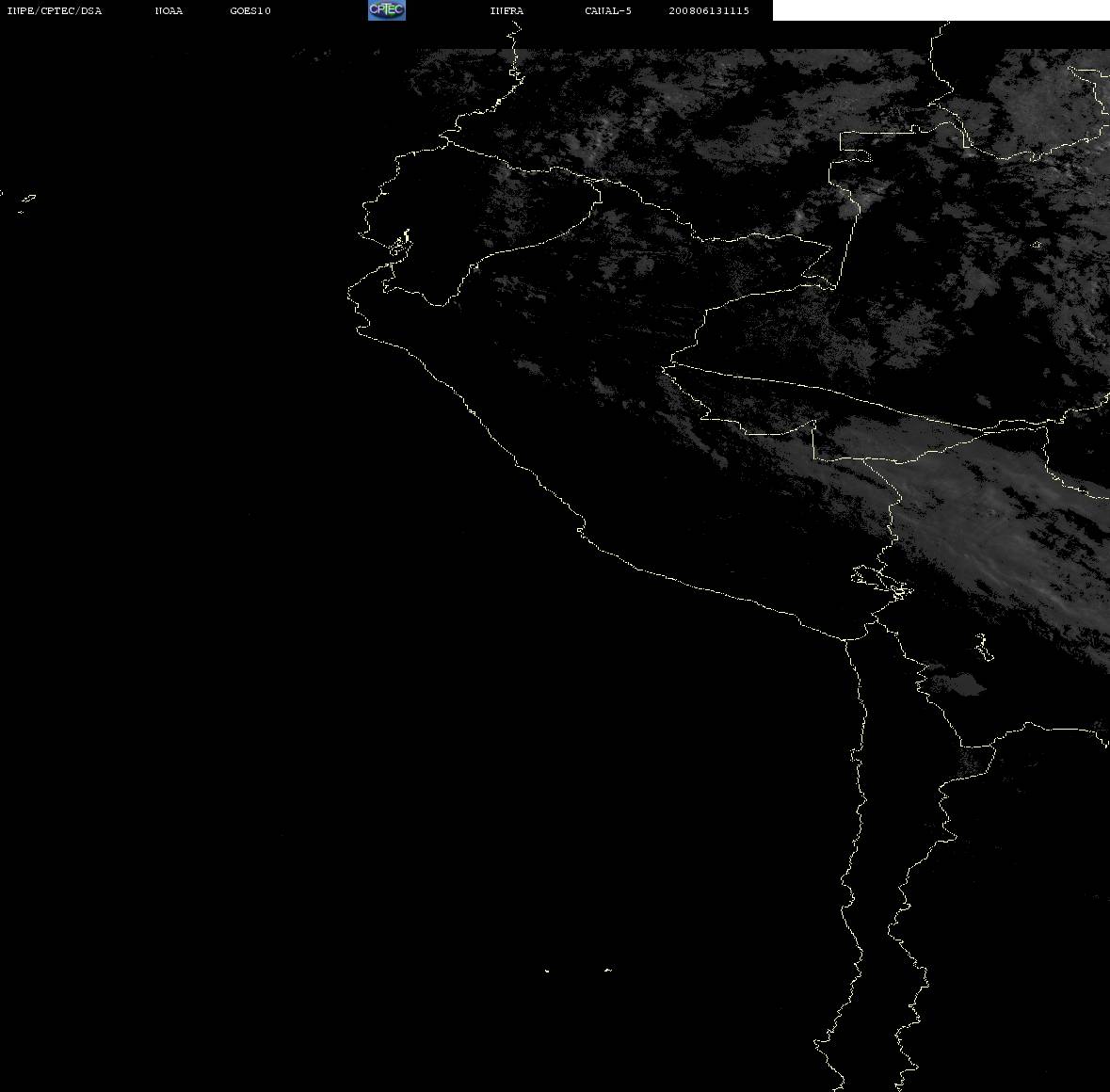
Task: Click the INFRA label in header
Action: point(507,10)
